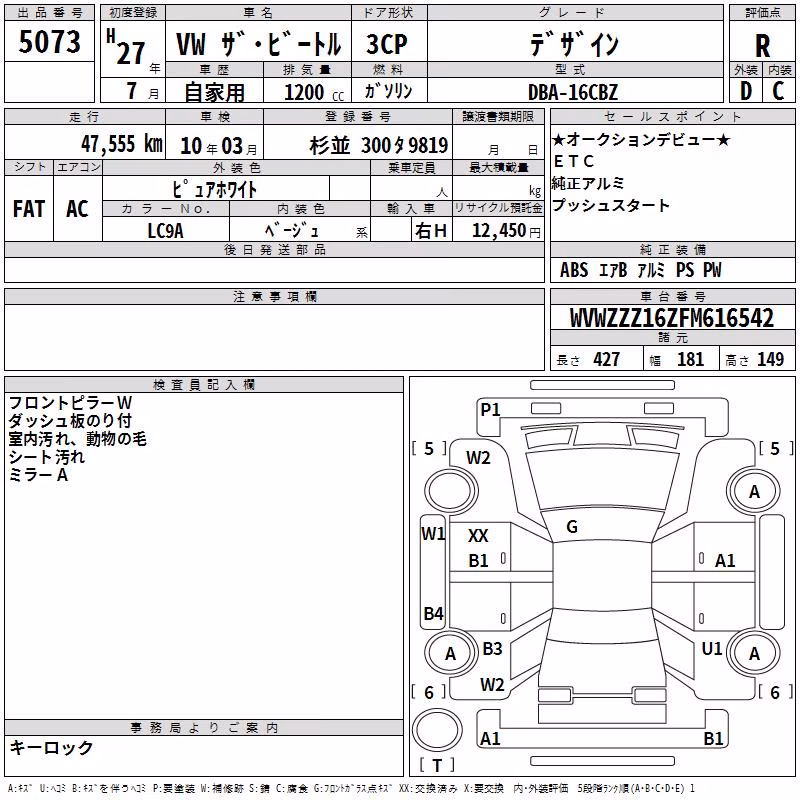Select the door shape value 3CP
800x800 pixels.
[387, 44]
